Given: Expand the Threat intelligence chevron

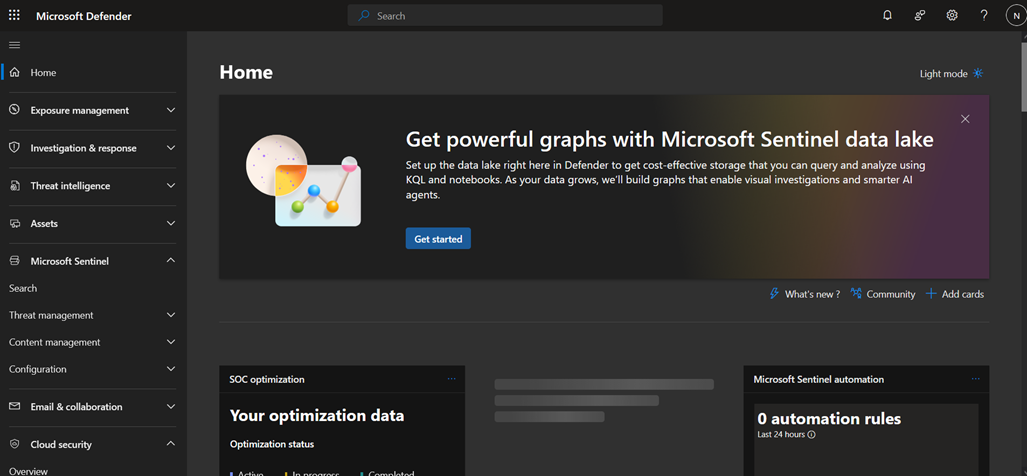Looking at the screenshot, I should [x=171, y=186].
